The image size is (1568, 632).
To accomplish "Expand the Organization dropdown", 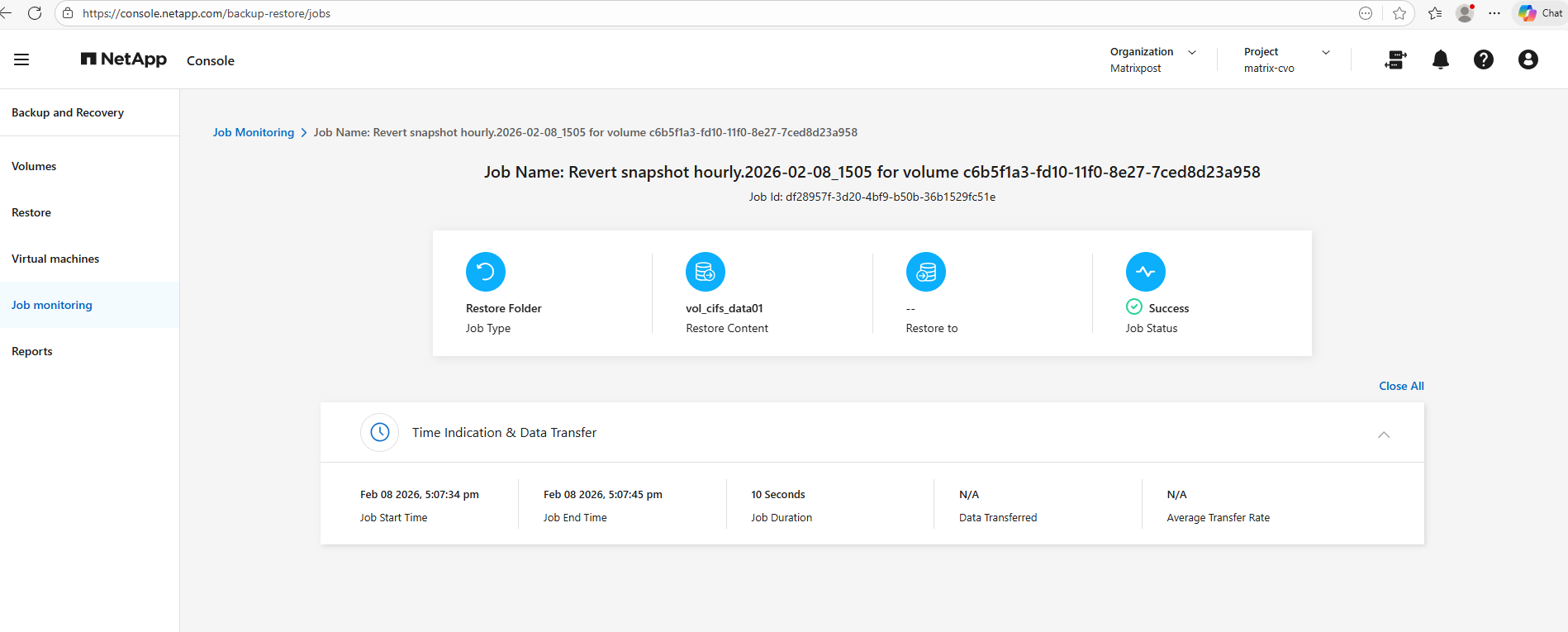I will (1192, 52).
